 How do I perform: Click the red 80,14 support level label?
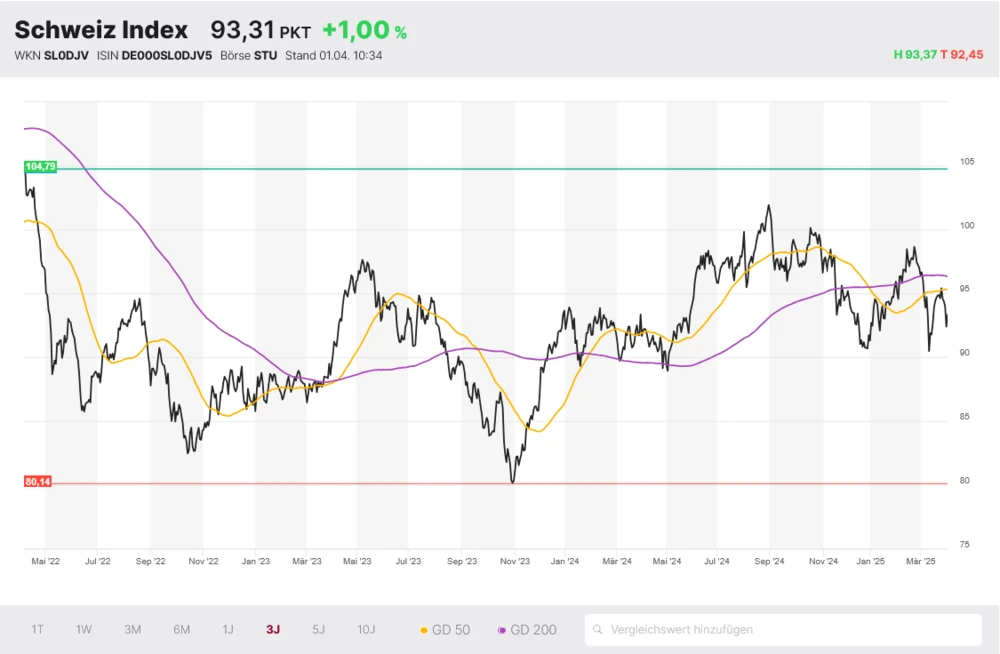(38, 482)
